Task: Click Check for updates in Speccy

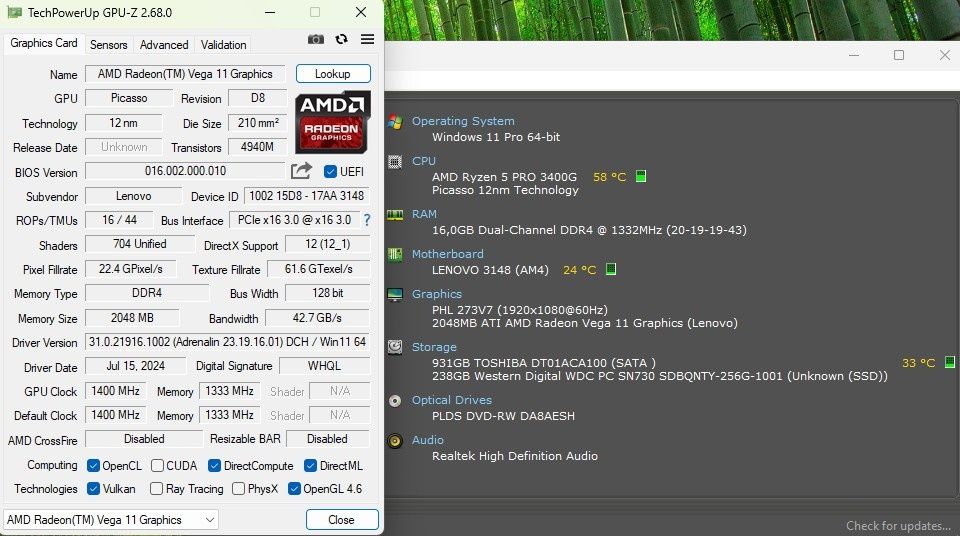Action: click(x=898, y=526)
